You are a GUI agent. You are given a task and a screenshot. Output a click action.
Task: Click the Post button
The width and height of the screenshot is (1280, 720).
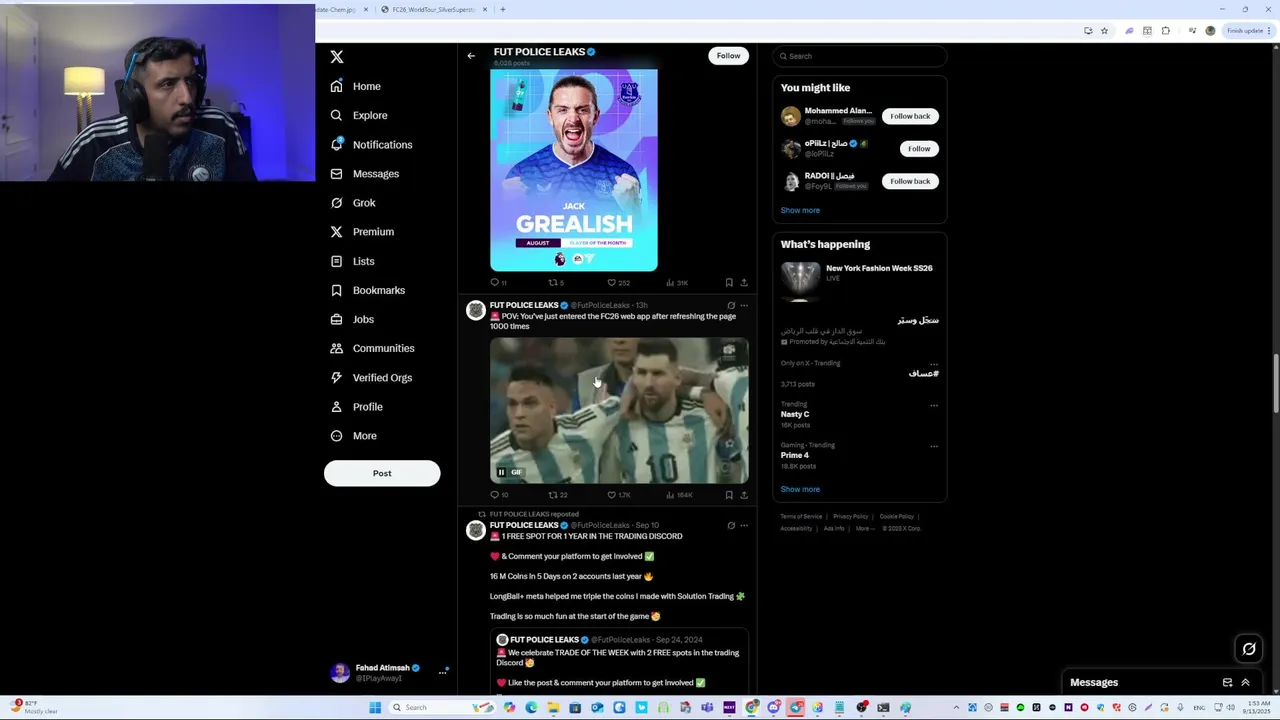click(382, 473)
